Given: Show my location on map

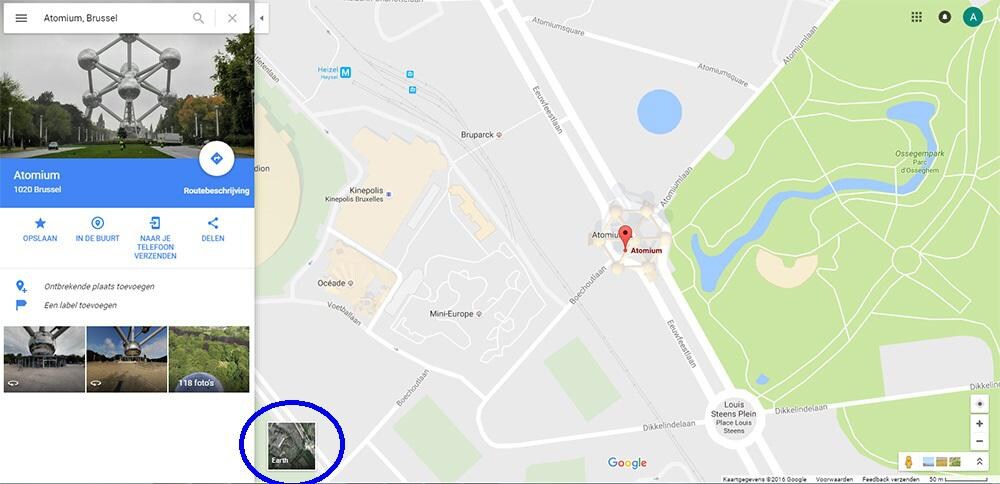Looking at the screenshot, I should point(980,404).
